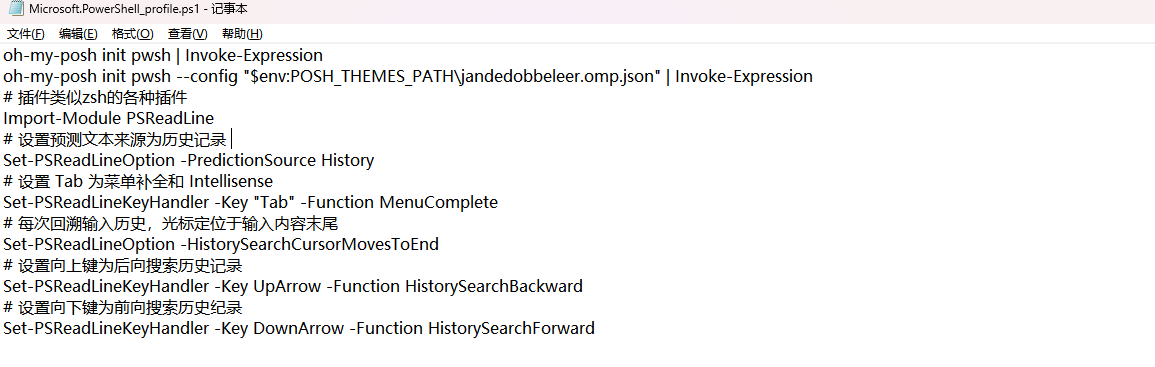Click line 'Import-Module PSReadLine'

pos(108,118)
